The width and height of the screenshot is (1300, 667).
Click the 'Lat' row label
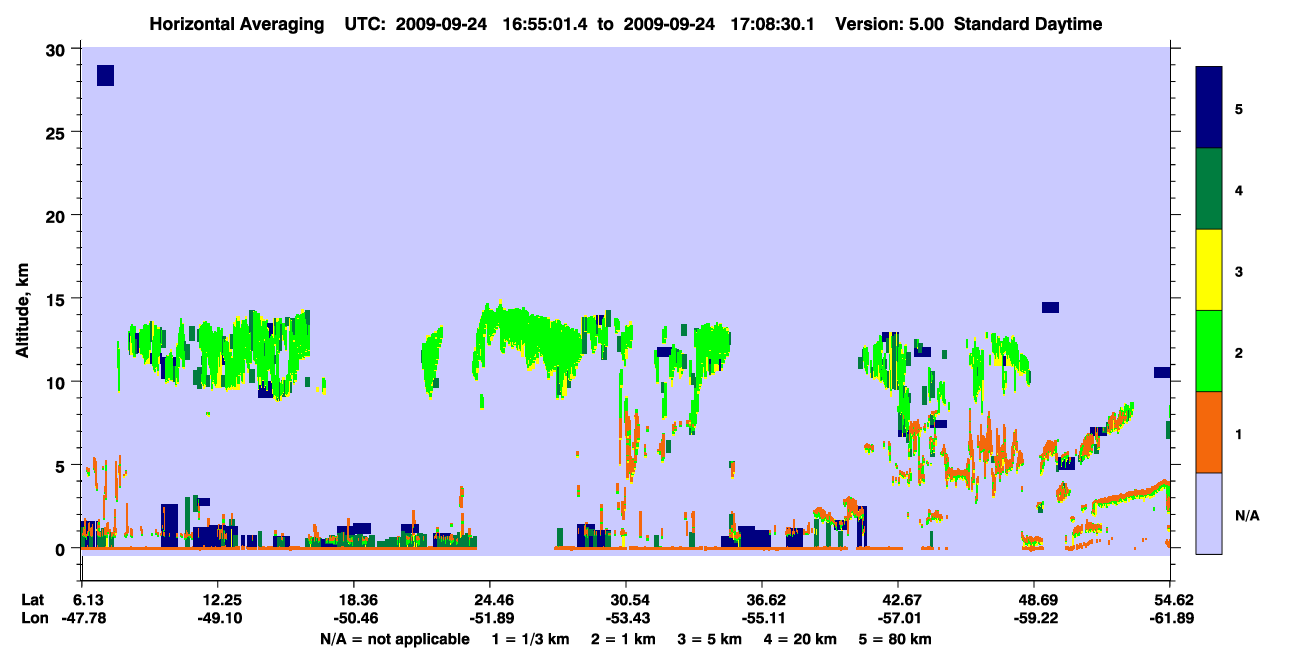click(33, 600)
